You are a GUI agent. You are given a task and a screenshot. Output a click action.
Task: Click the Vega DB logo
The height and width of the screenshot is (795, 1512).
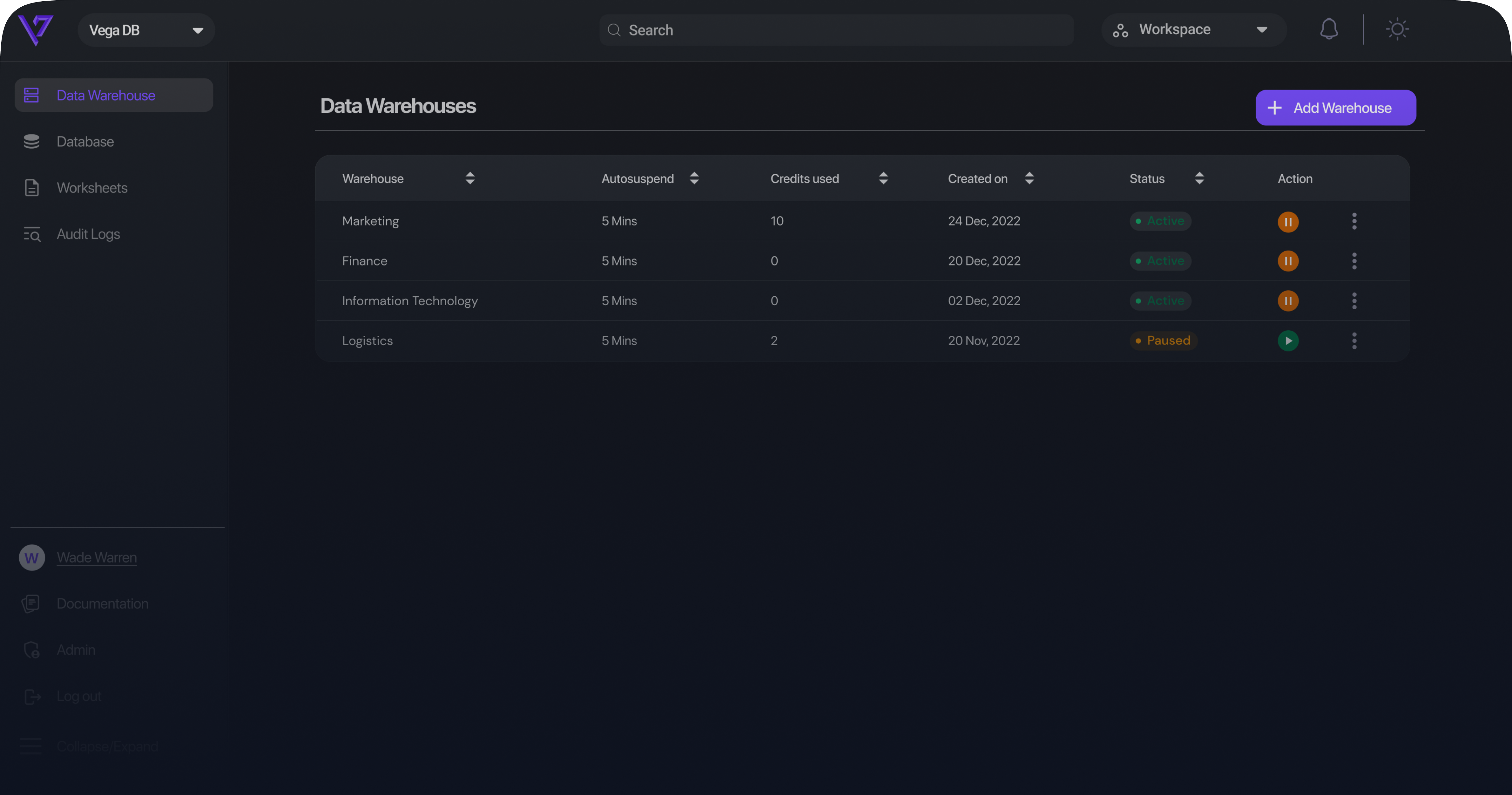[x=36, y=30]
